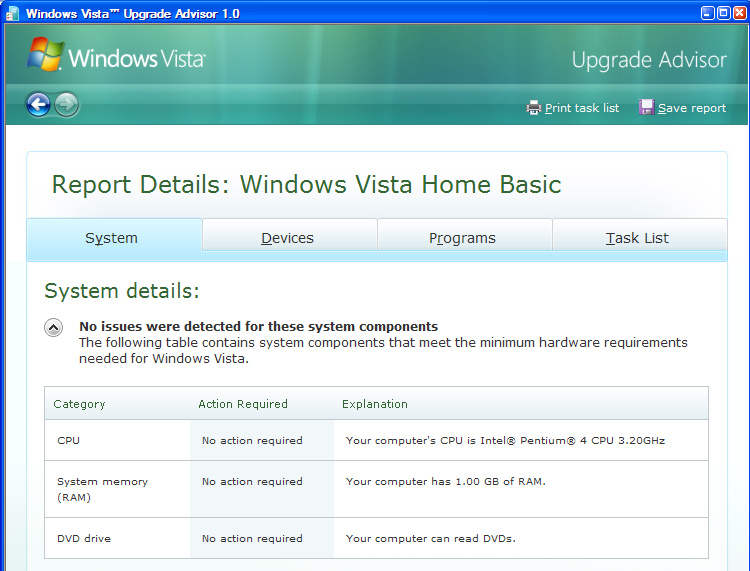The image size is (750, 571).
Task: Open the Save report link
Action: click(692, 108)
